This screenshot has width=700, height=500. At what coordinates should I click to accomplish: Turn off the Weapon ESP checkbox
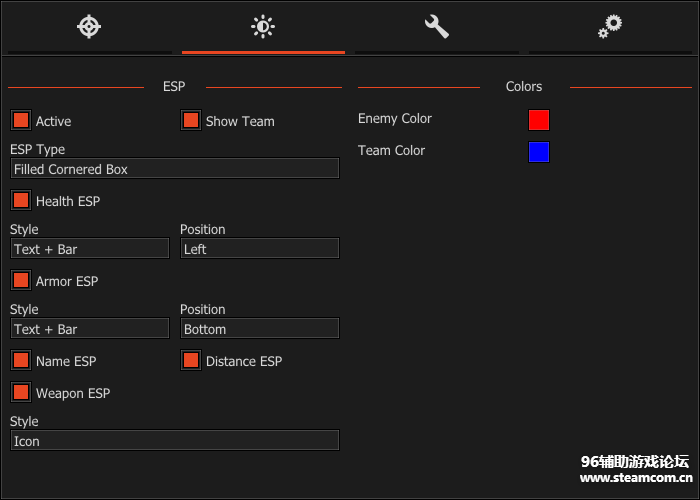pyautogui.click(x=21, y=393)
